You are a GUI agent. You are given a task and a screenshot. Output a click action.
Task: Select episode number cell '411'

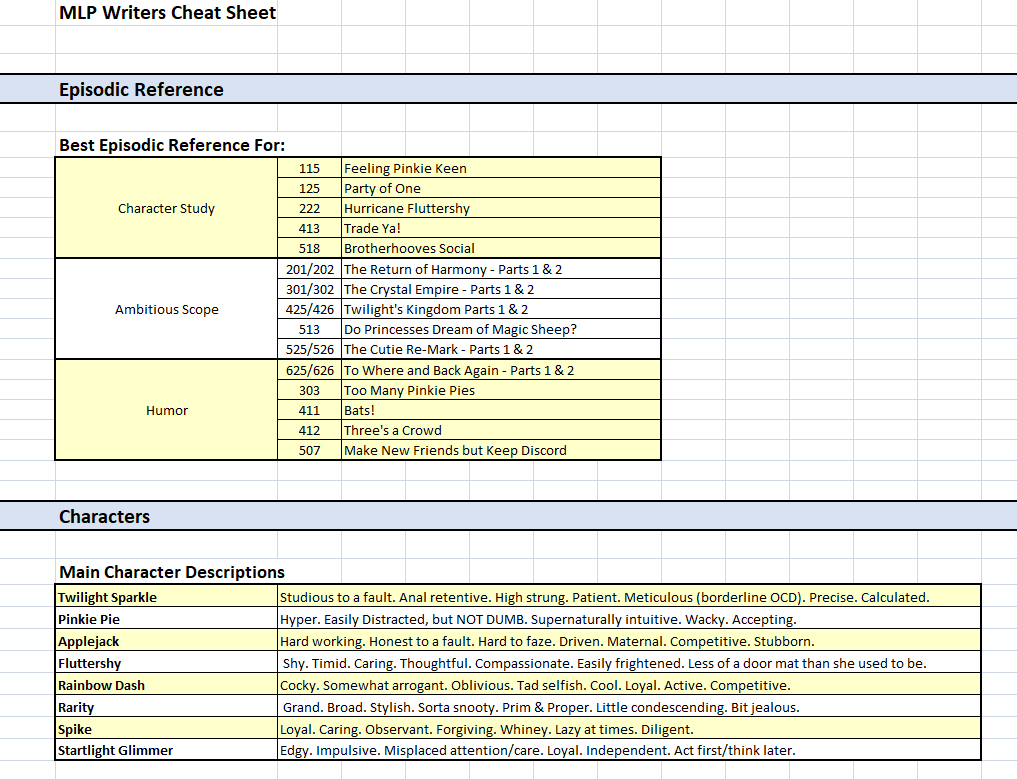point(309,411)
